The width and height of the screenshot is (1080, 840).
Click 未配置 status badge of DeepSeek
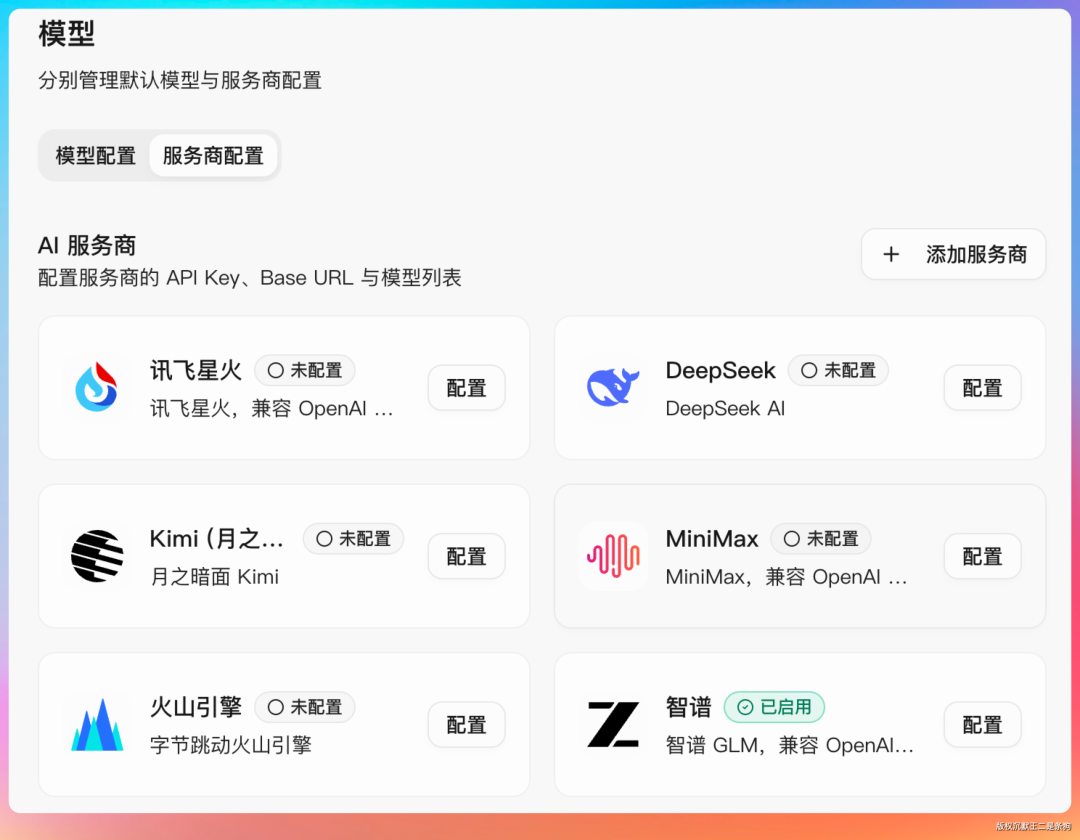coord(838,370)
